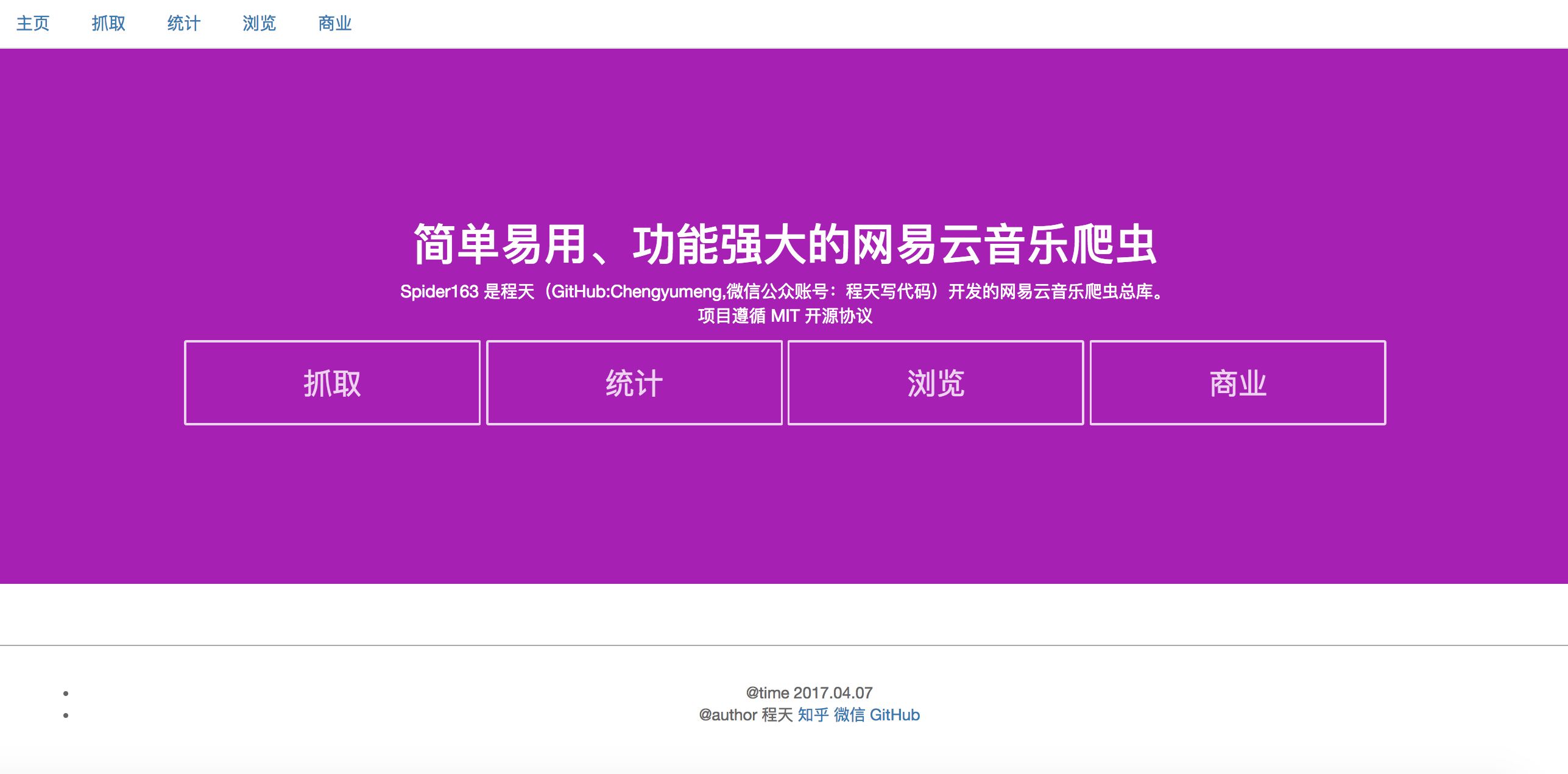Follow the 微信 footer link

(849, 715)
